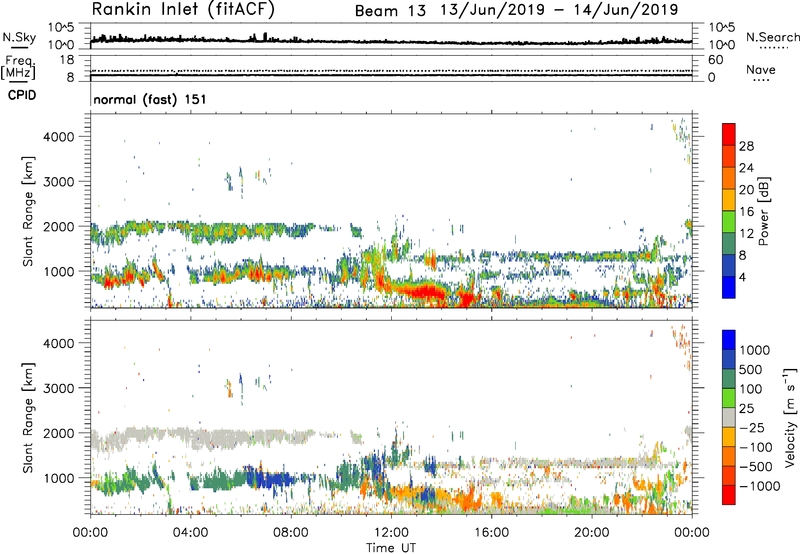Viewport: 800px width, 554px height.
Task: Click the 'CPID' label
Action: coord(22,95)
